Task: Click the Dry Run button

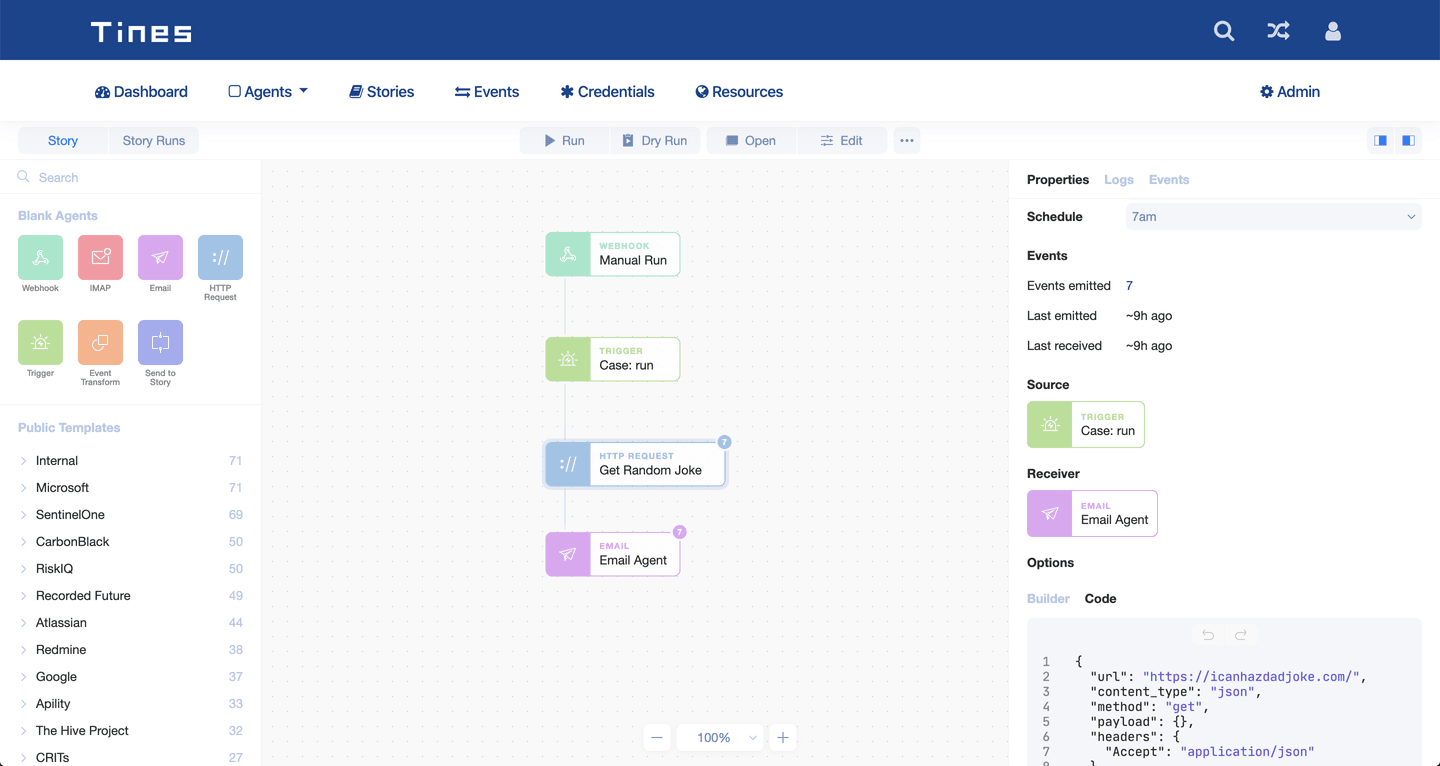Action: click(x=655, y=141)
